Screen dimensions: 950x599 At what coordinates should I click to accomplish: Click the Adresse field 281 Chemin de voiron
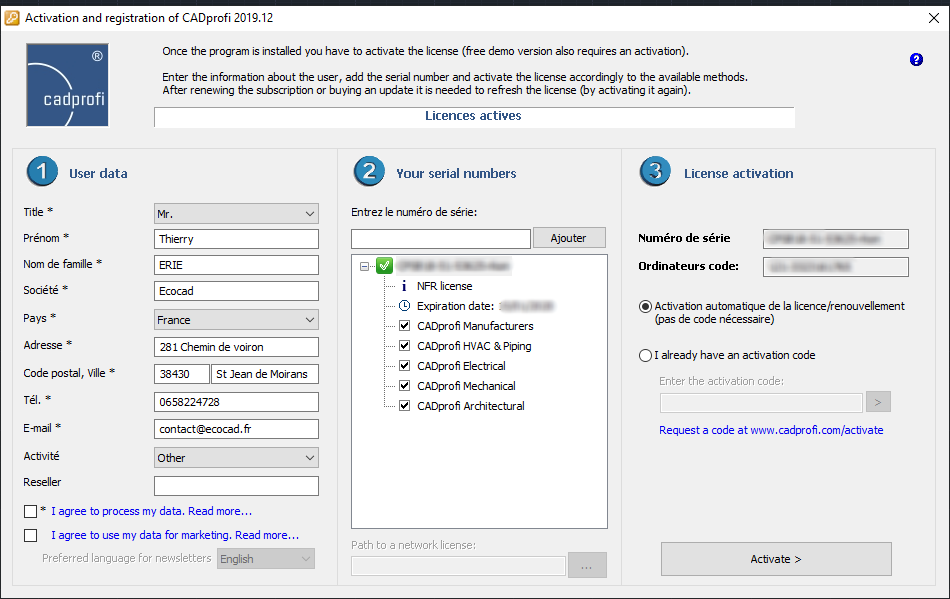point(236,347)
